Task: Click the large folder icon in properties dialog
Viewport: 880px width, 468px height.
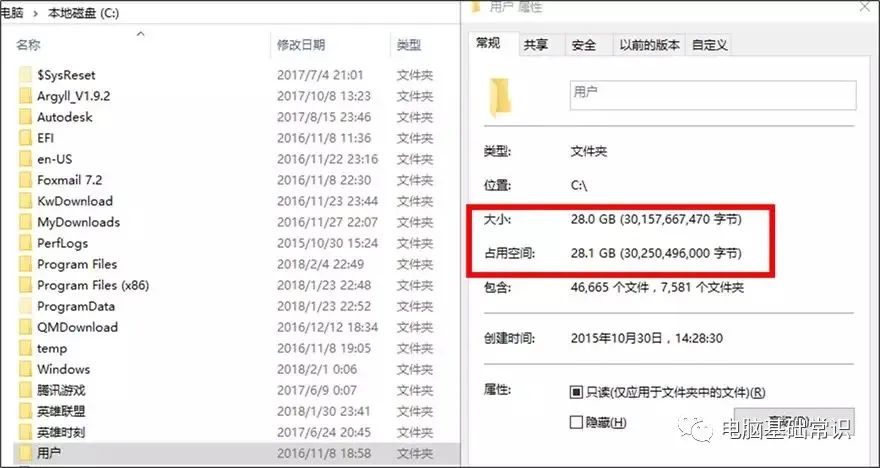Action: click(500, 98)
